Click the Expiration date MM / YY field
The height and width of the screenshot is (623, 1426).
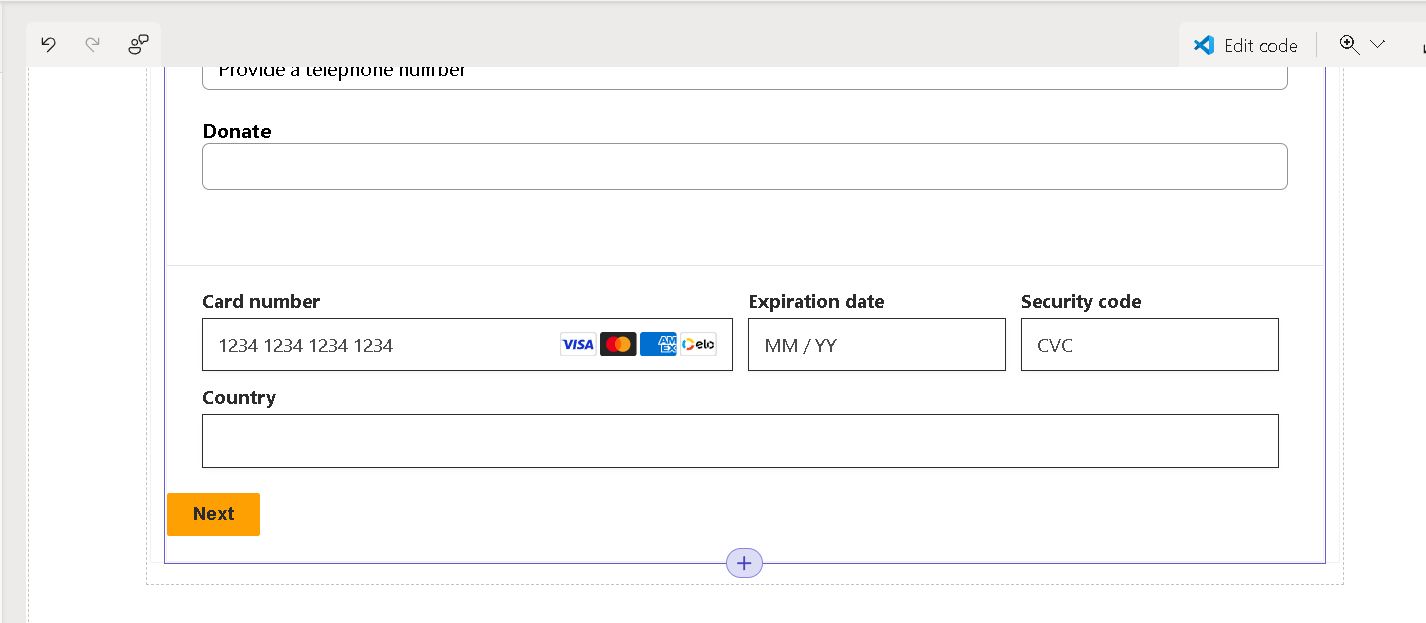pos(876,345)
